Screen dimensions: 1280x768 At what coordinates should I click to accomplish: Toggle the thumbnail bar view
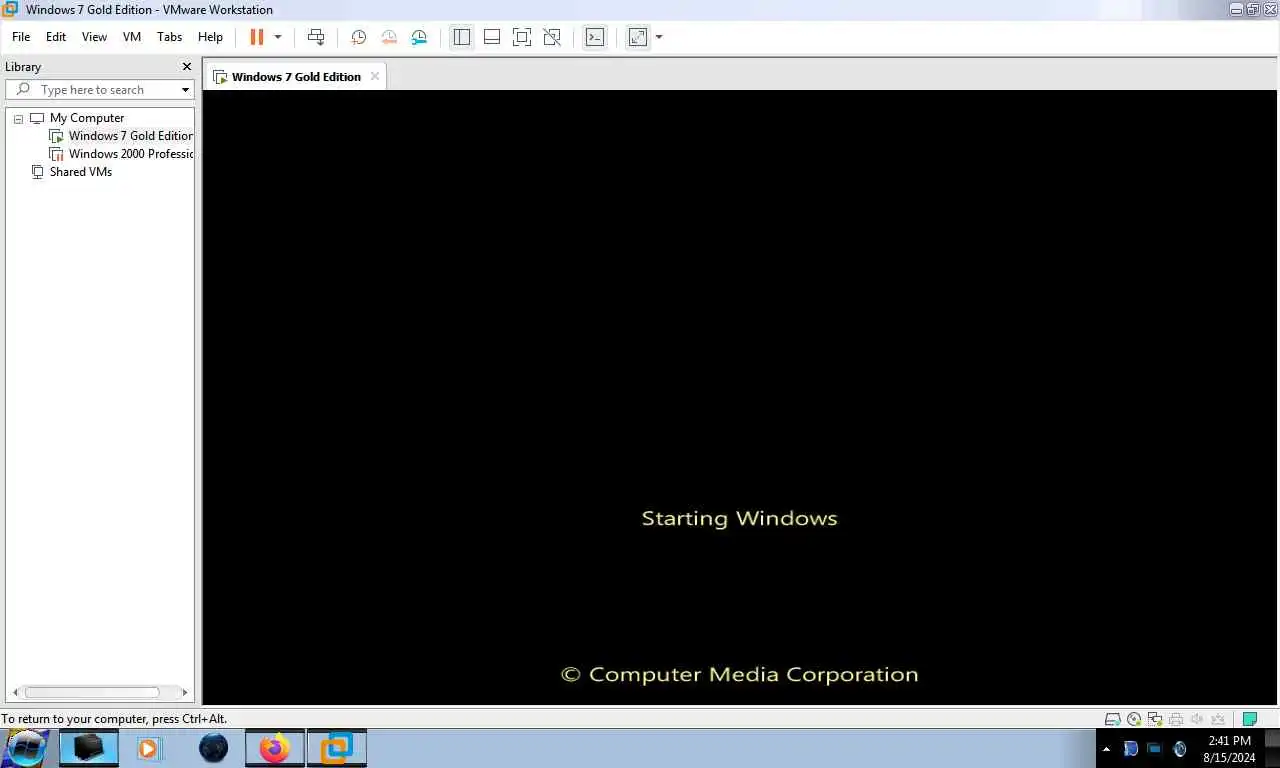click(491, 37)
